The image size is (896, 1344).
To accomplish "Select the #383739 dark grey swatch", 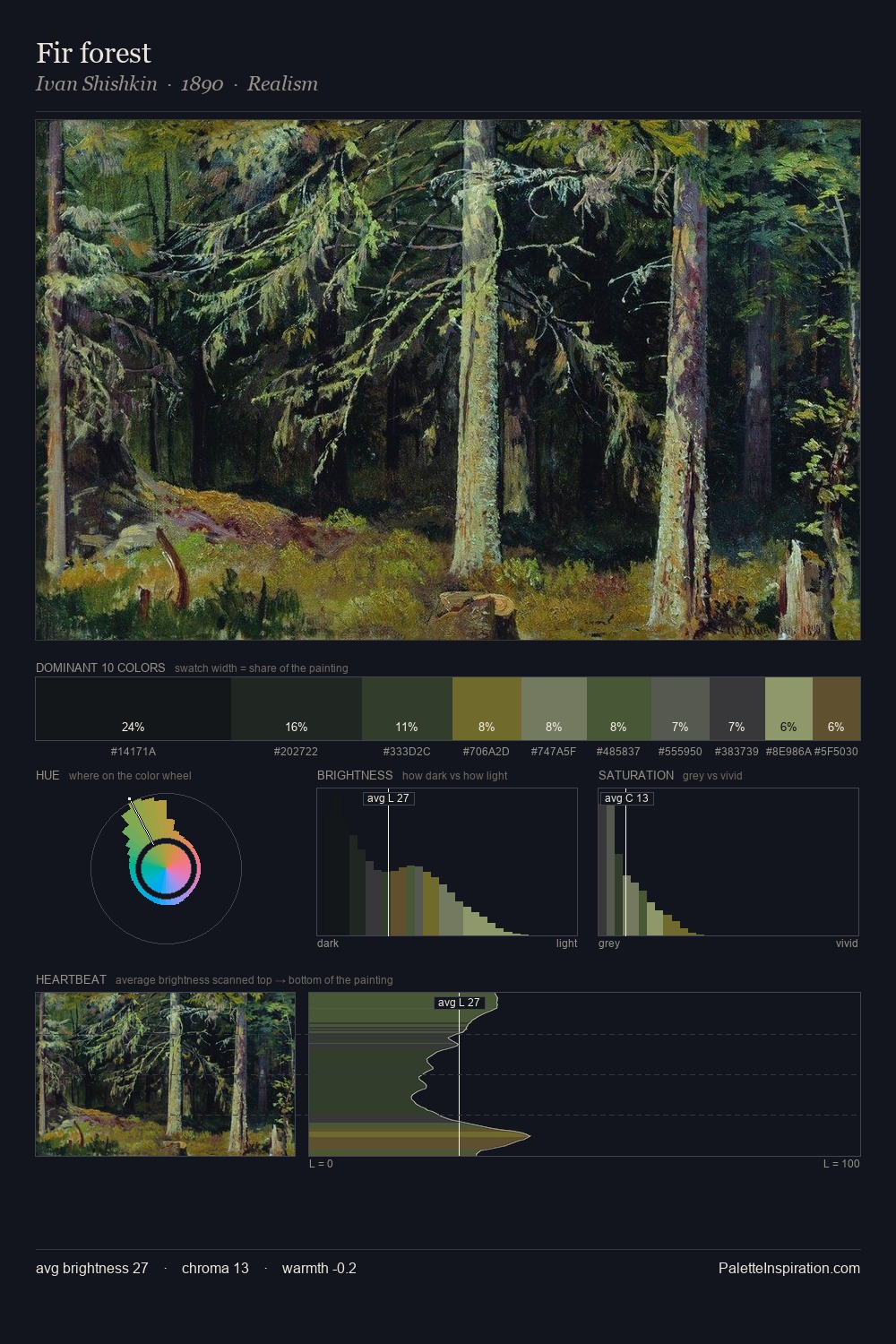I will [x=737, y=709].
